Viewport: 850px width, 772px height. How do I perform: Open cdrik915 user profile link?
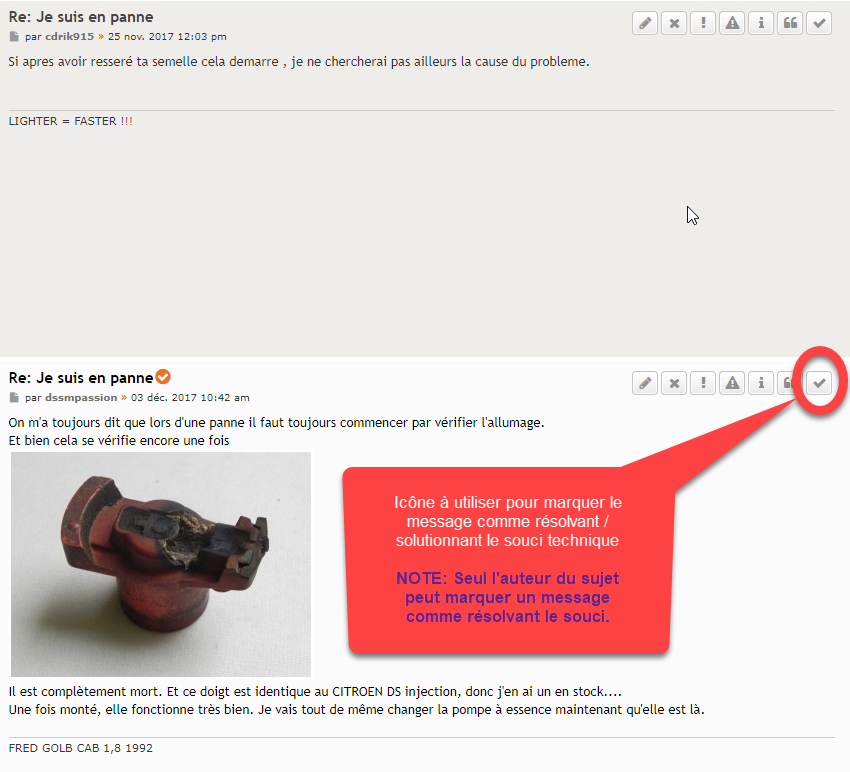point(69,37)
